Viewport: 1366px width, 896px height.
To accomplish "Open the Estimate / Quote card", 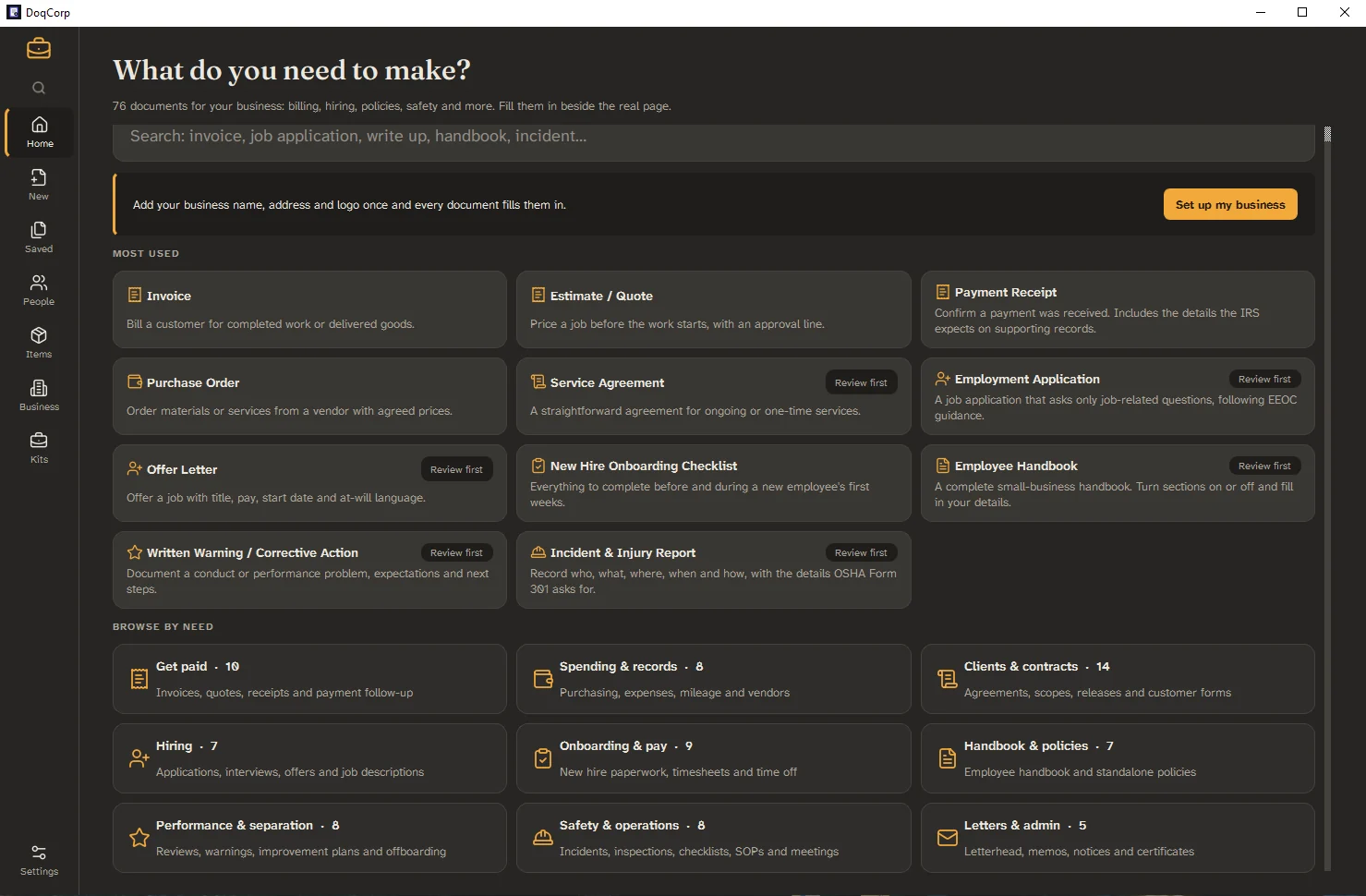I will click(x=713, y=309).
